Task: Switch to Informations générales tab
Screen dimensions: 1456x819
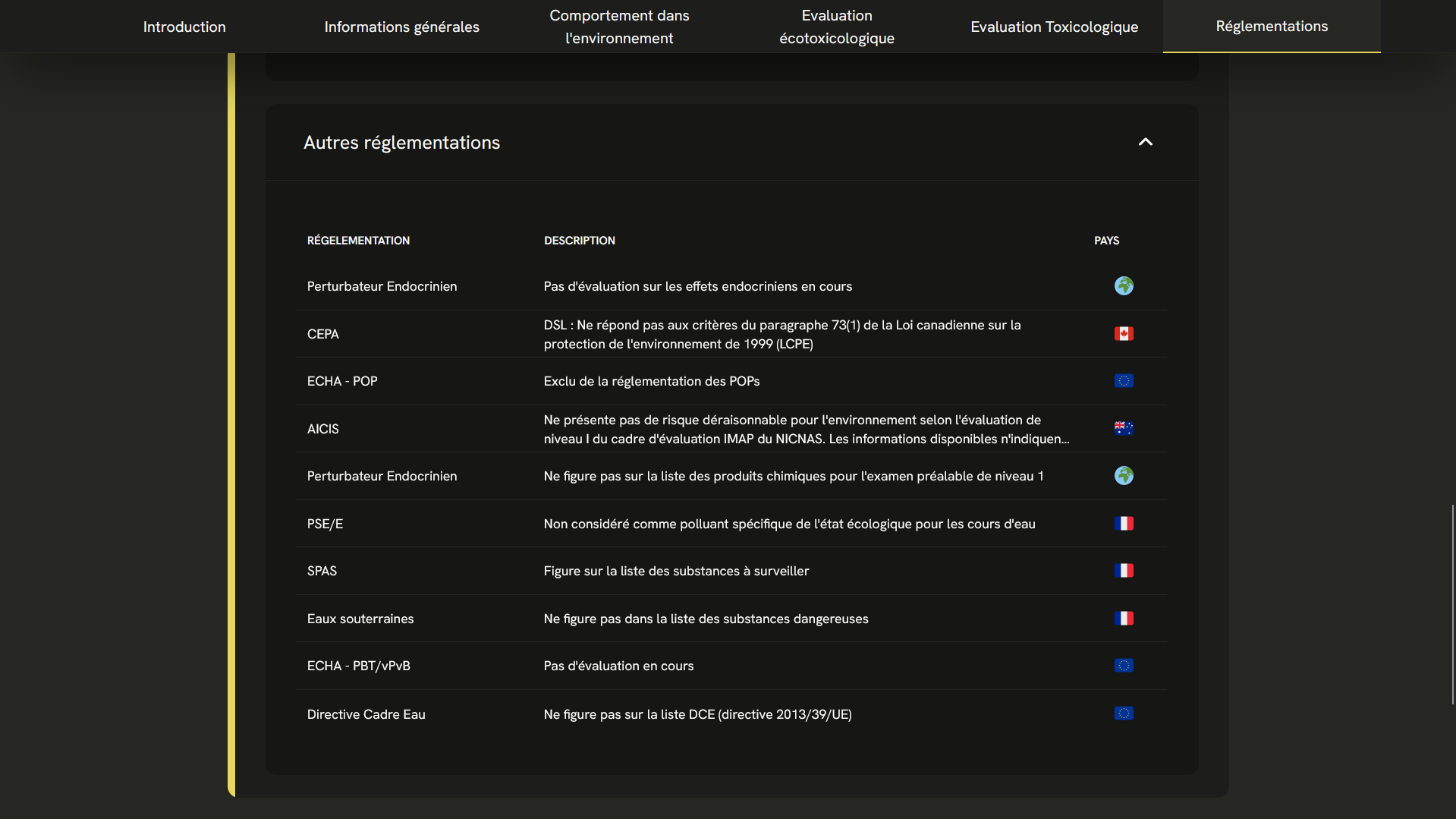Action: pyautogui.click(x=401, y=27)
